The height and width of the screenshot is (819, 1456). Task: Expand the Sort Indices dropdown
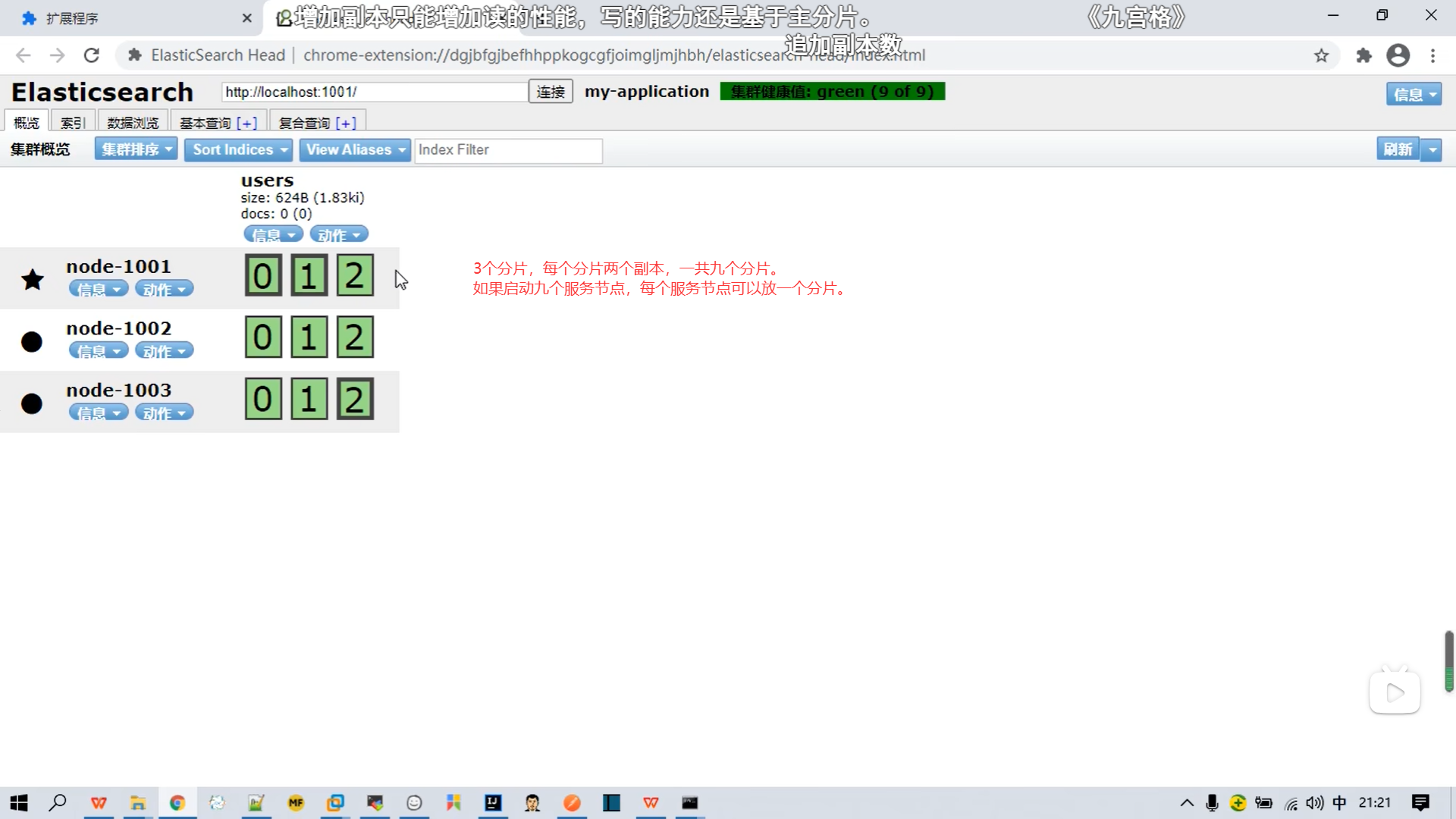click(238, 149)
